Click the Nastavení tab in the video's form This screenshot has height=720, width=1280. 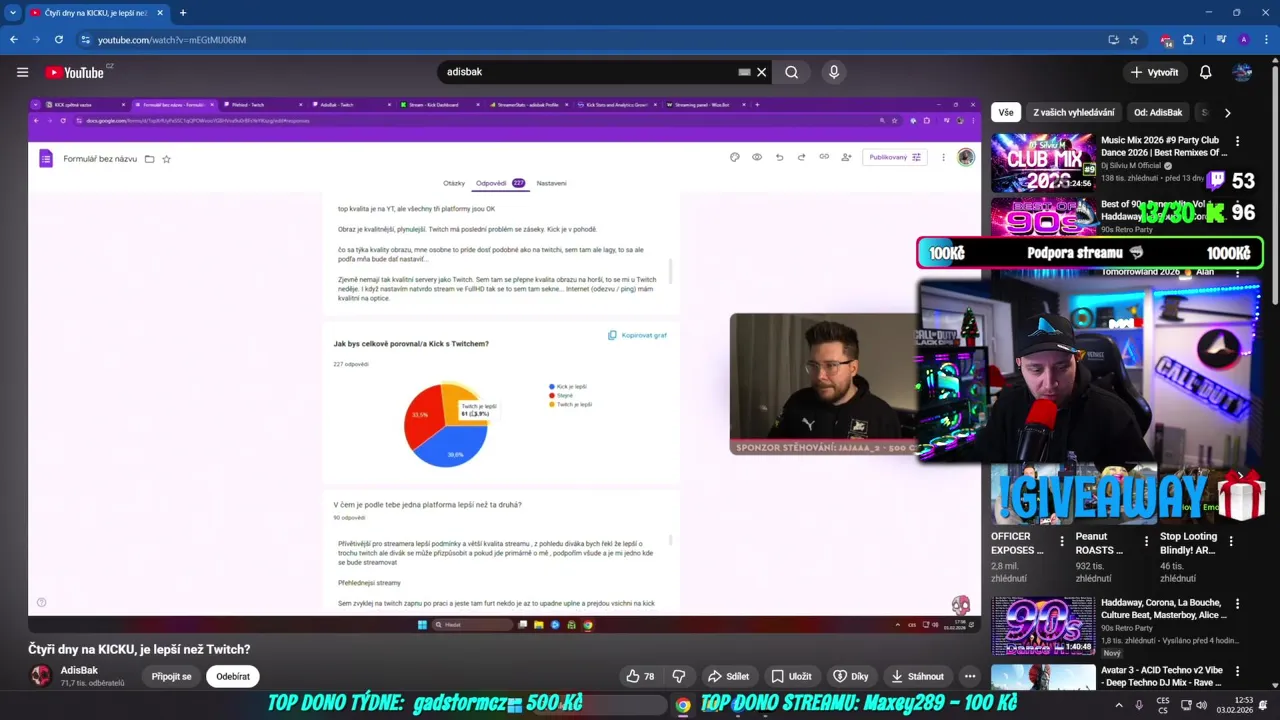pos(551,183)
